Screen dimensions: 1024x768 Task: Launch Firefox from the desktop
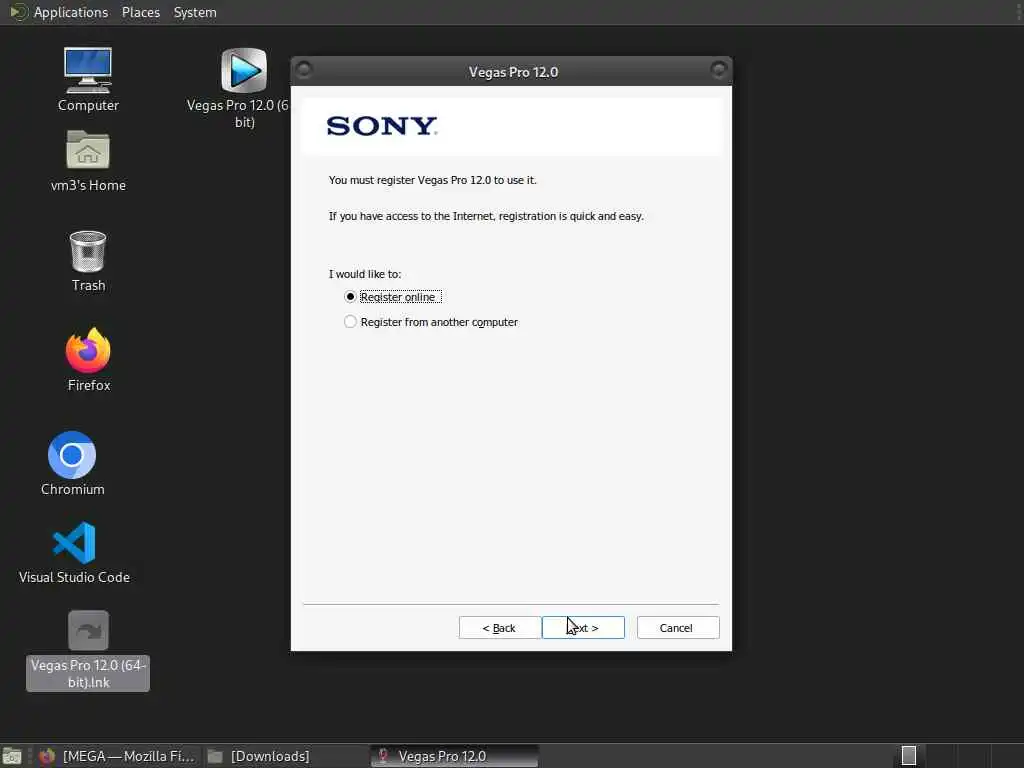pos(88,360)
